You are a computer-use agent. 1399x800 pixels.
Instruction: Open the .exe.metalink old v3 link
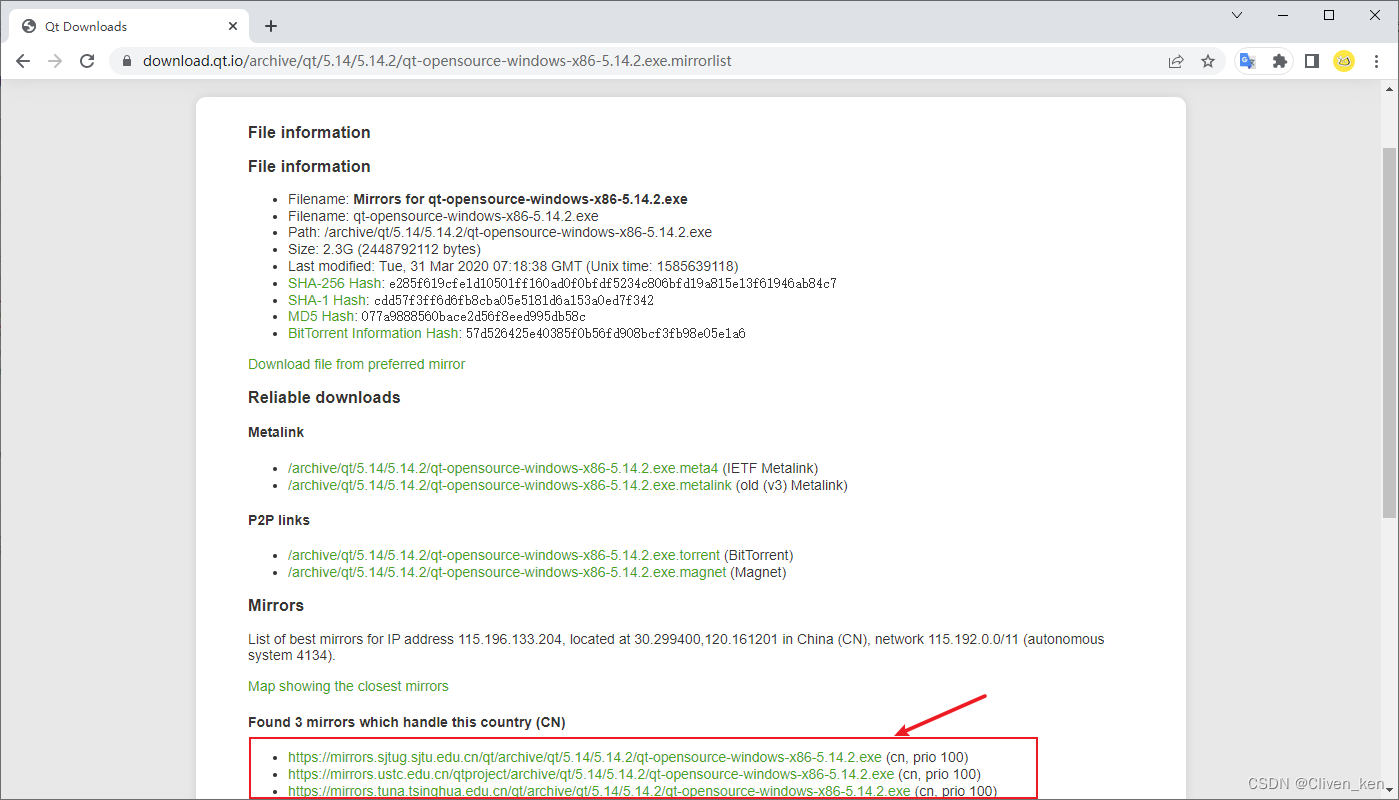(510, 485)
